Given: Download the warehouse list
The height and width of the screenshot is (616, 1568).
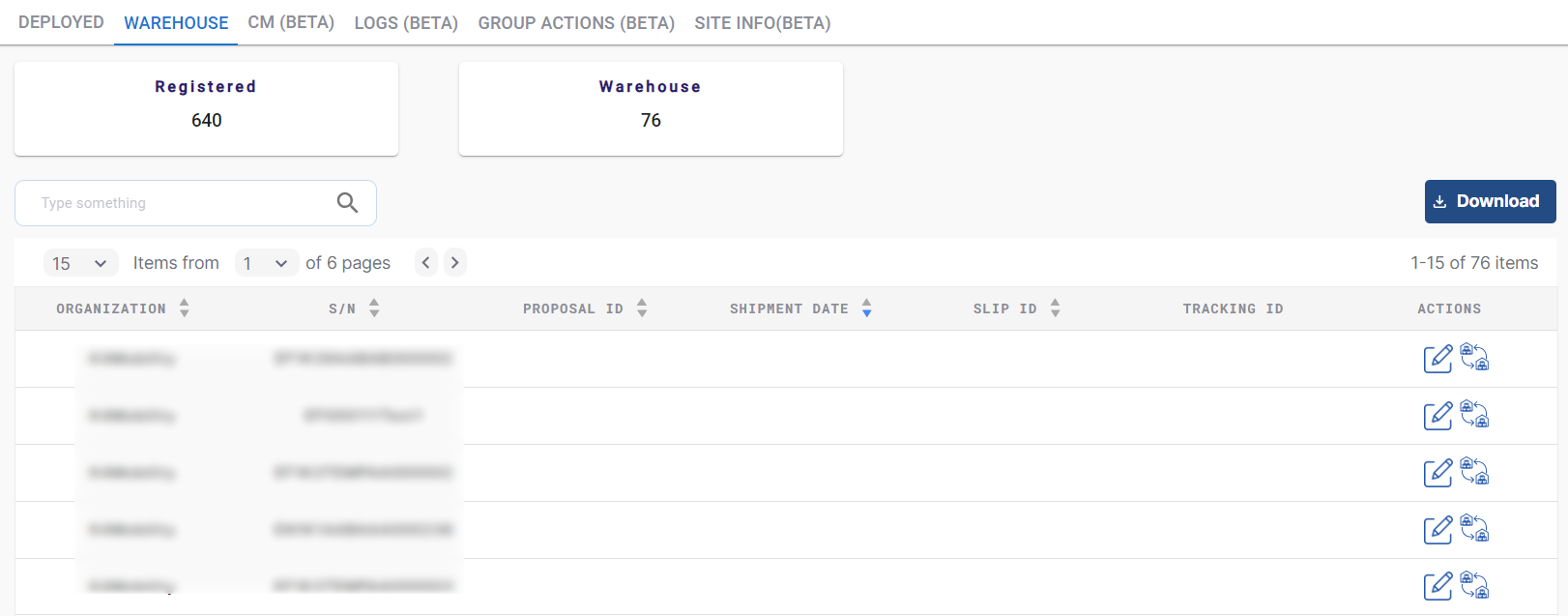Looking at the screenshot, I should point(1490,201).
